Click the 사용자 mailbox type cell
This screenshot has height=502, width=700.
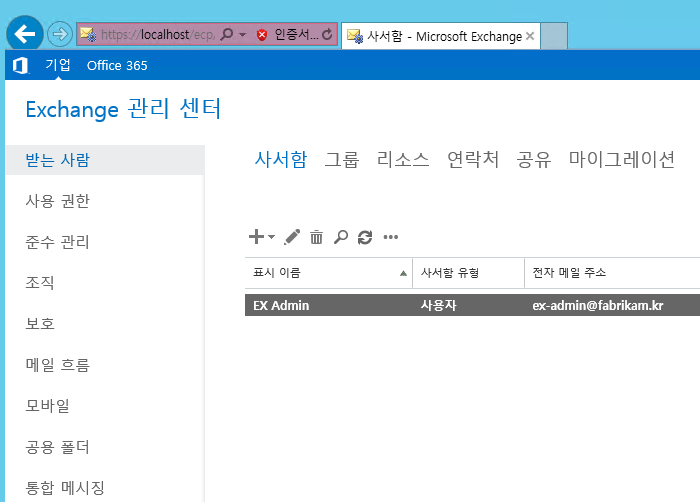pyautogui.click(x=438, y=305)
